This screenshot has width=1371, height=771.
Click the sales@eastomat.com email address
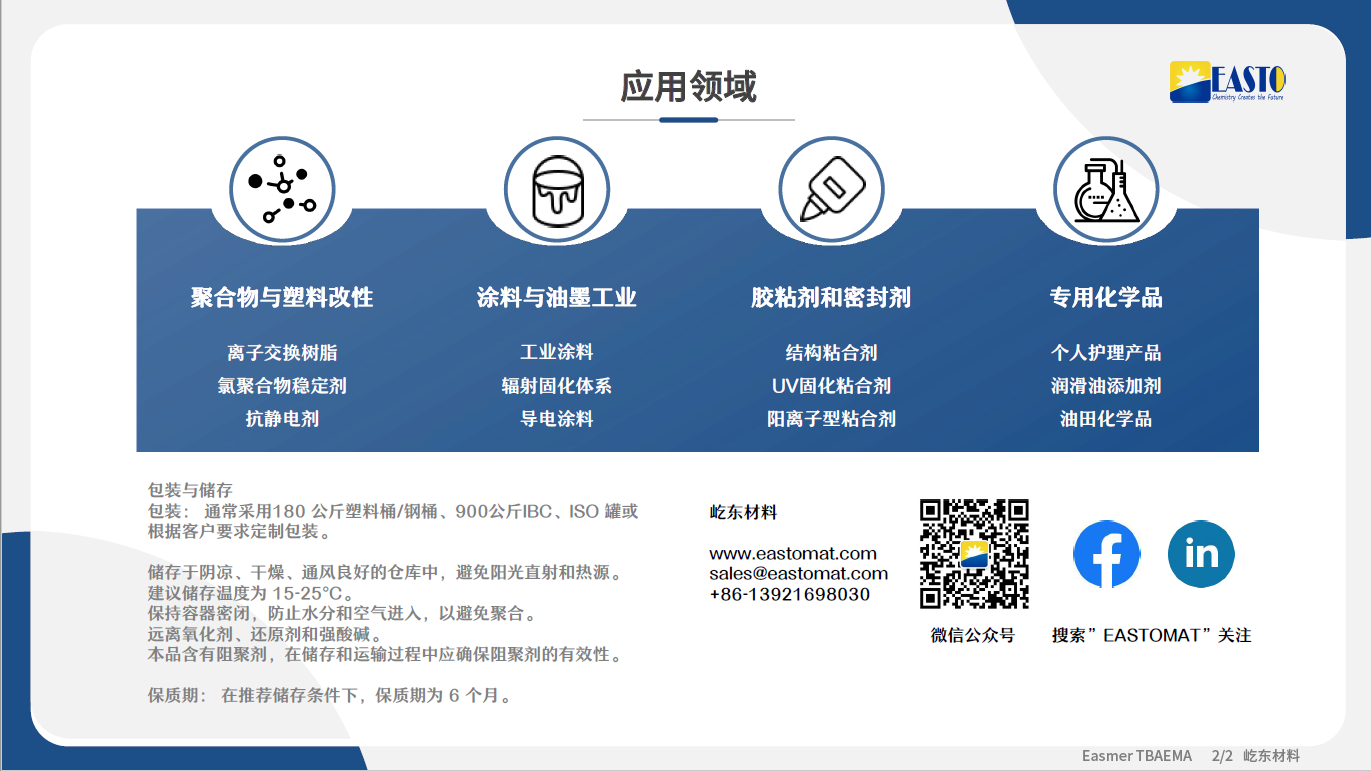[x=799, y=573]
